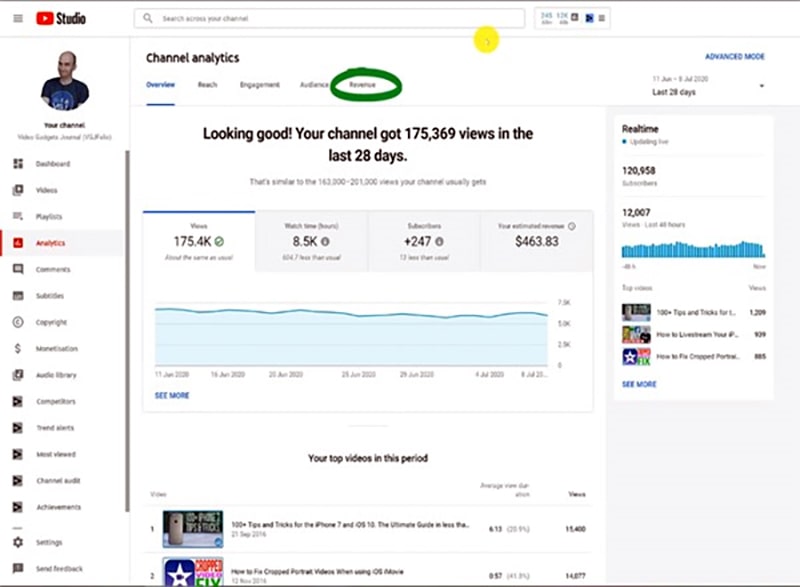The image size is (800, 587).
Task: Click the Monetisation sidebar label
Action: point(57,348)
